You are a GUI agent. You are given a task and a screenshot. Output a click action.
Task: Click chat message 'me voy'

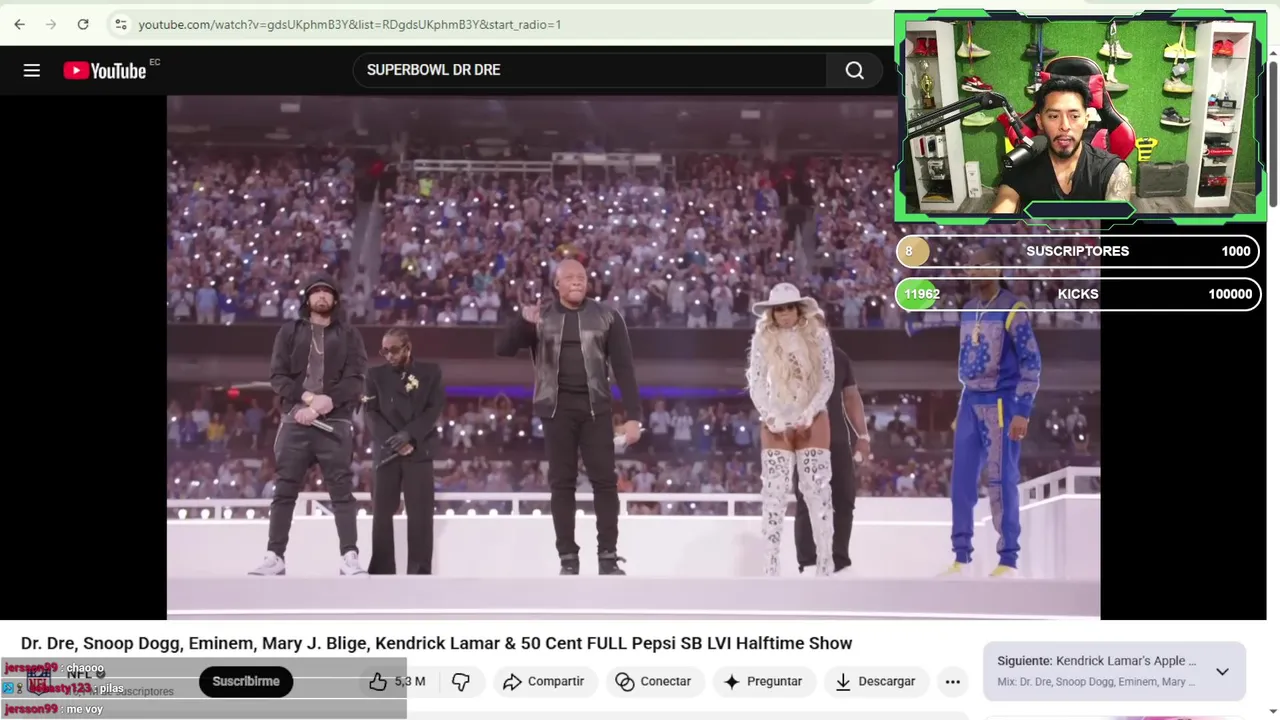point(84,709)
